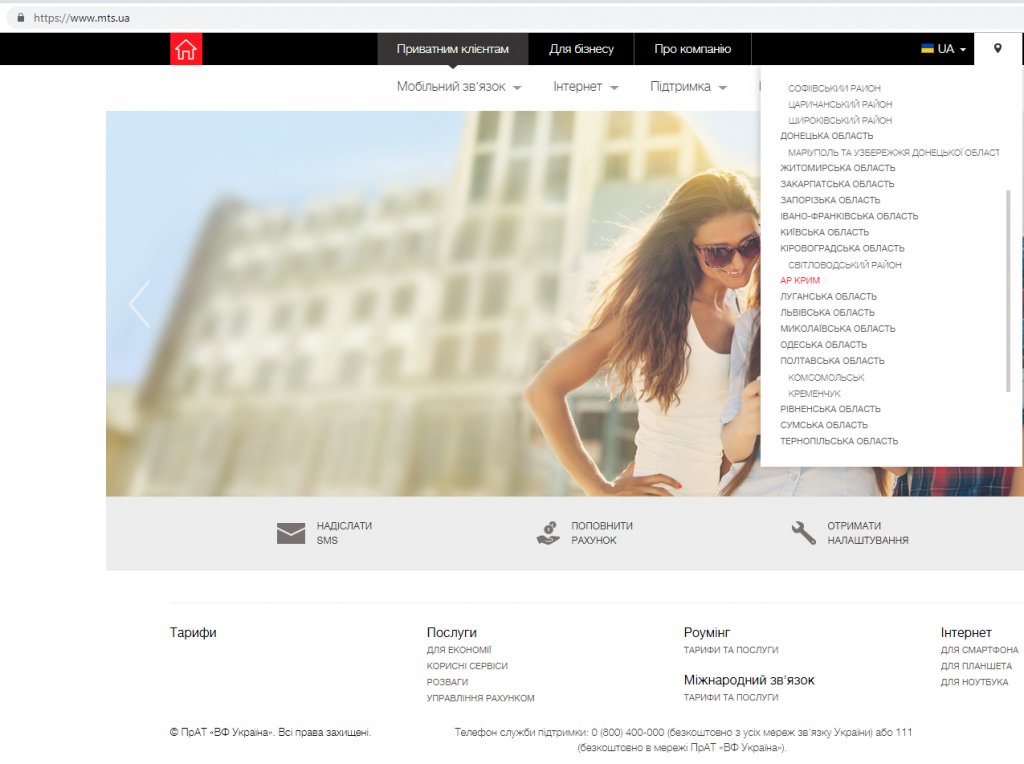Choose Київська область from region list
The width and height of the screenshot is (1024, 764).
[824, 232]
